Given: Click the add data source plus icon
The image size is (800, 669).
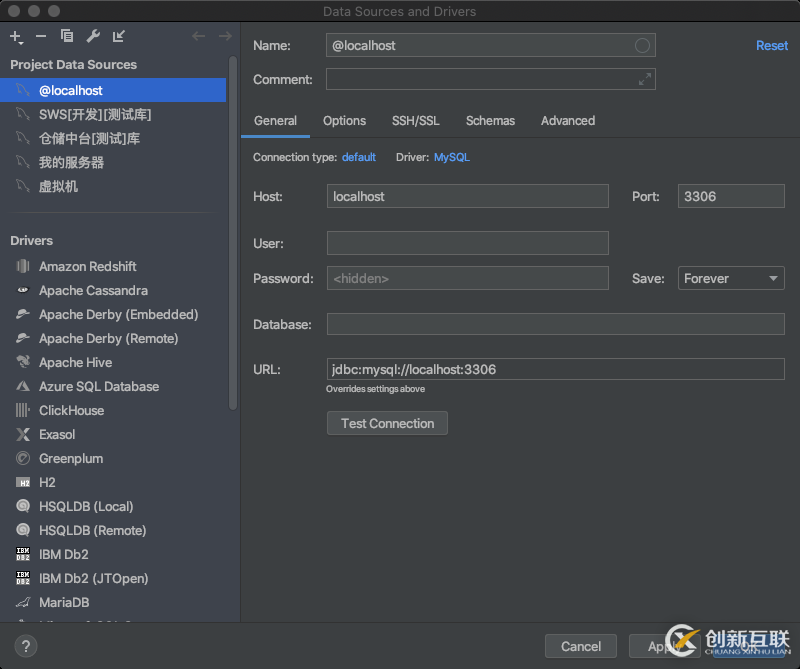Looking at the screenshot, I should [x=16, y=37].
